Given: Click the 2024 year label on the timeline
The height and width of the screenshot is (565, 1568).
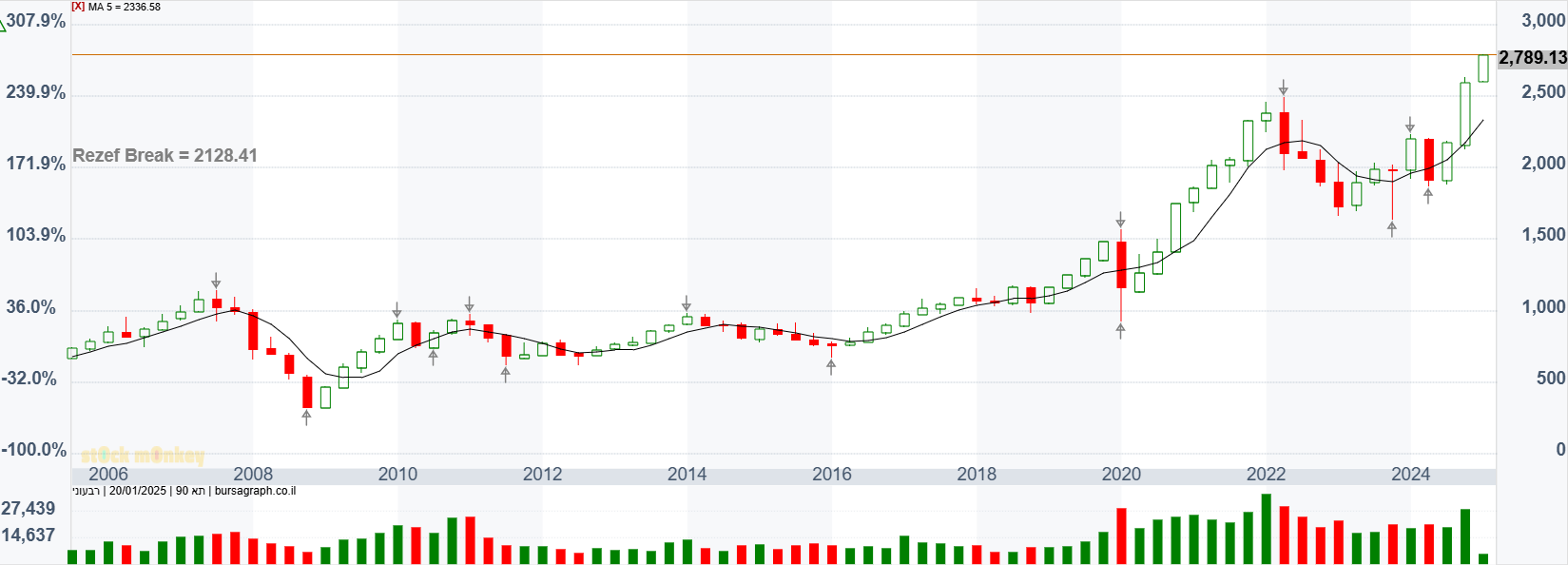Looking at the screenshot, I should click(x=1410, y=474).
